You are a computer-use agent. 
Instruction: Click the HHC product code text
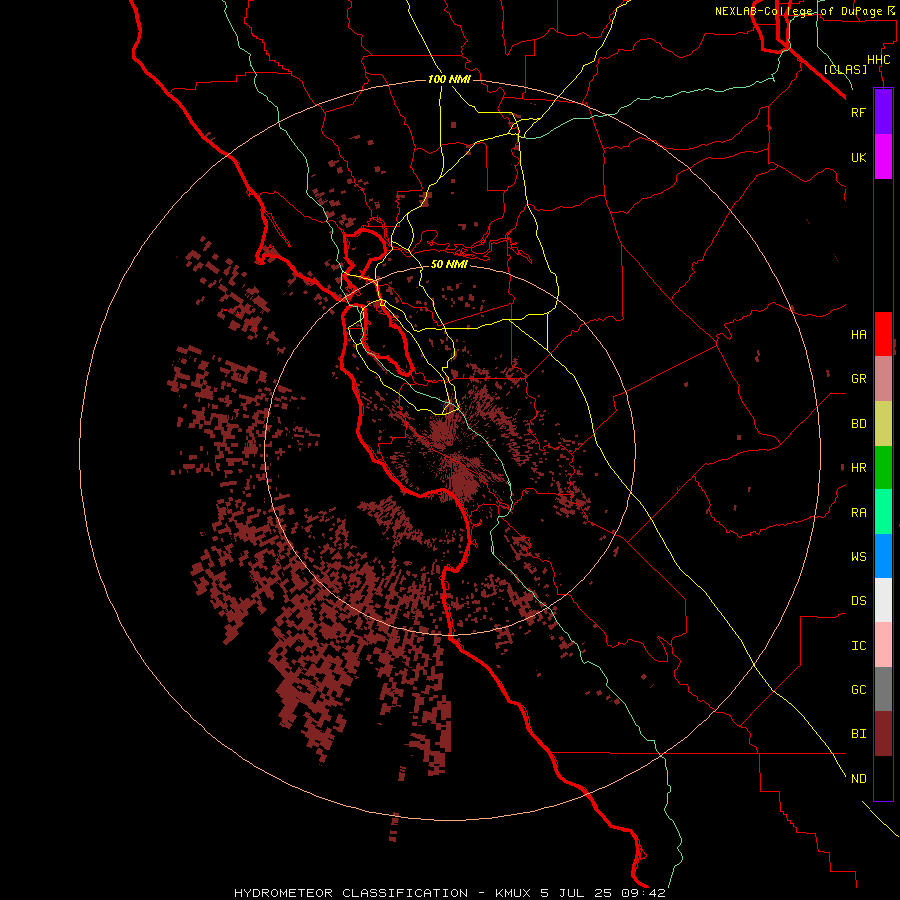878,60
